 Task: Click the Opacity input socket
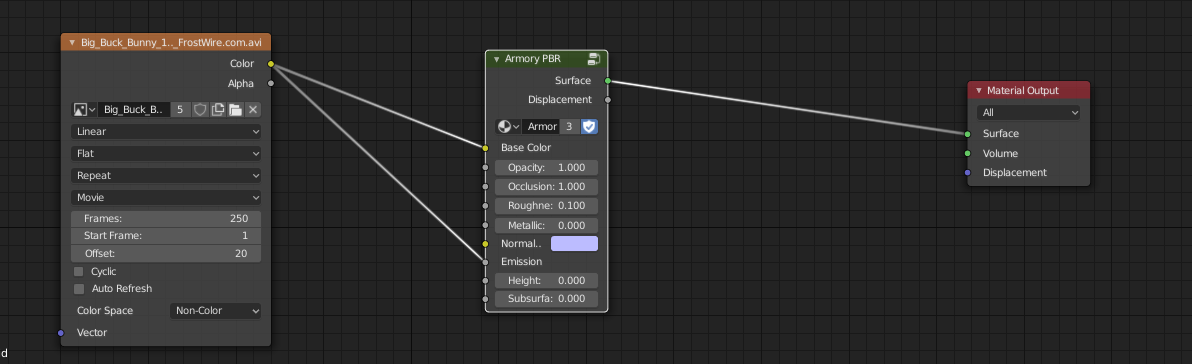[x=485, y=167]
